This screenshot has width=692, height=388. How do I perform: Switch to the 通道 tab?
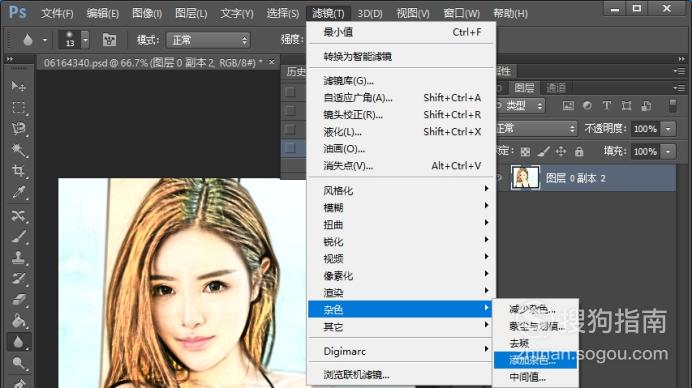(556, 88)
